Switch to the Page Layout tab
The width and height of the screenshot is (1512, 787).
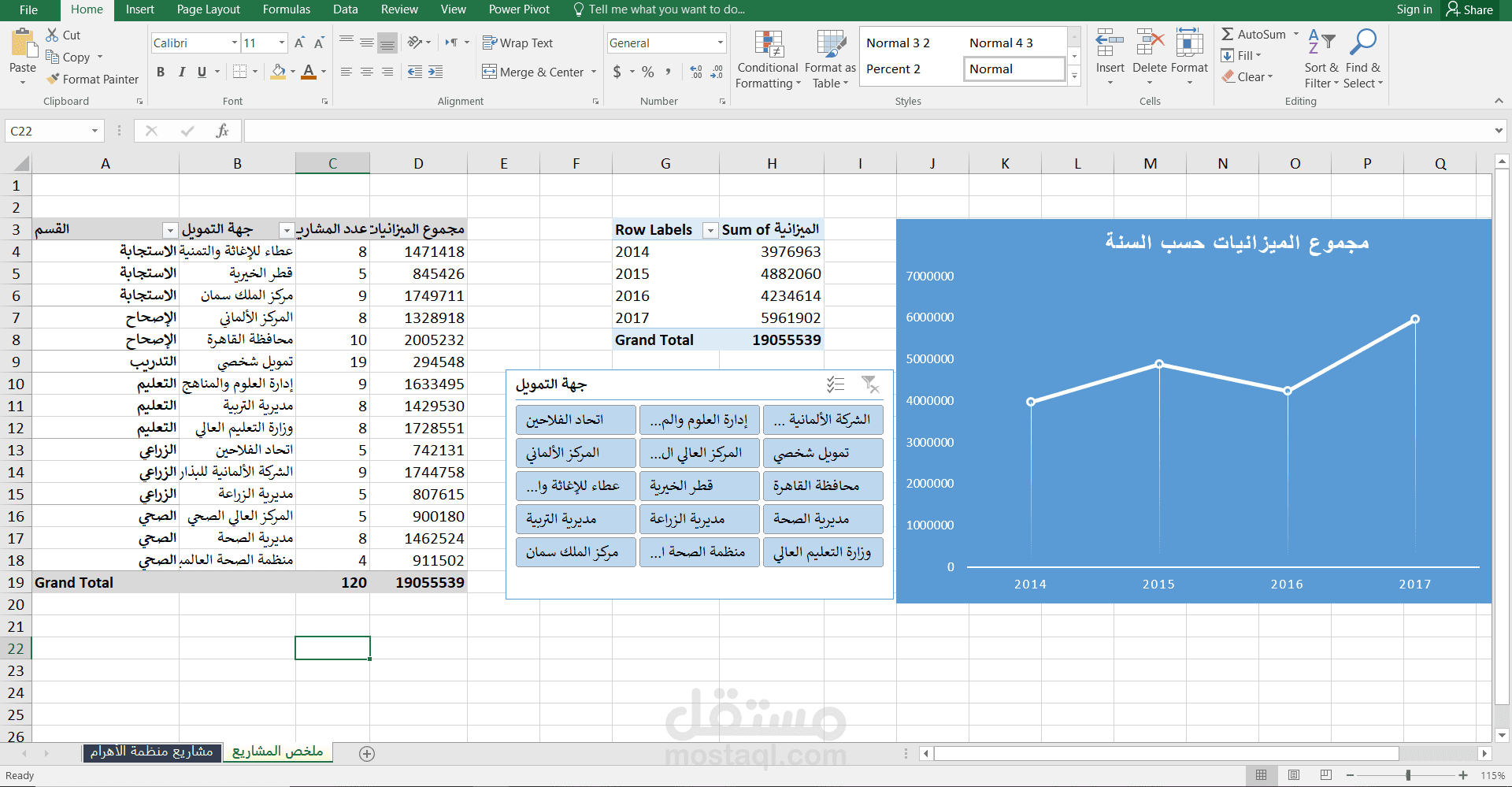coord(209,9)
